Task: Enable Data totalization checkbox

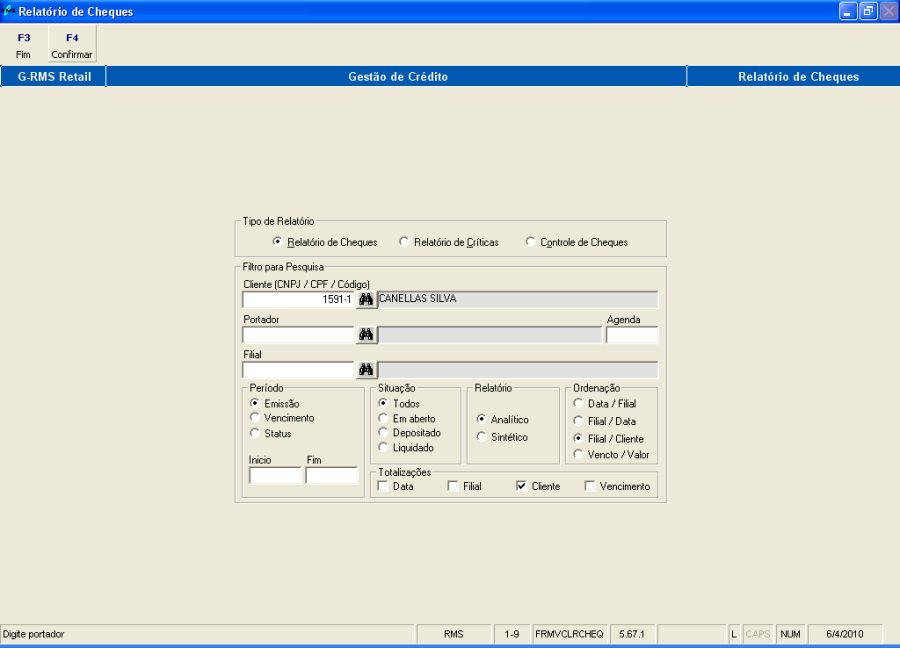Action: (x=383, y=486)
